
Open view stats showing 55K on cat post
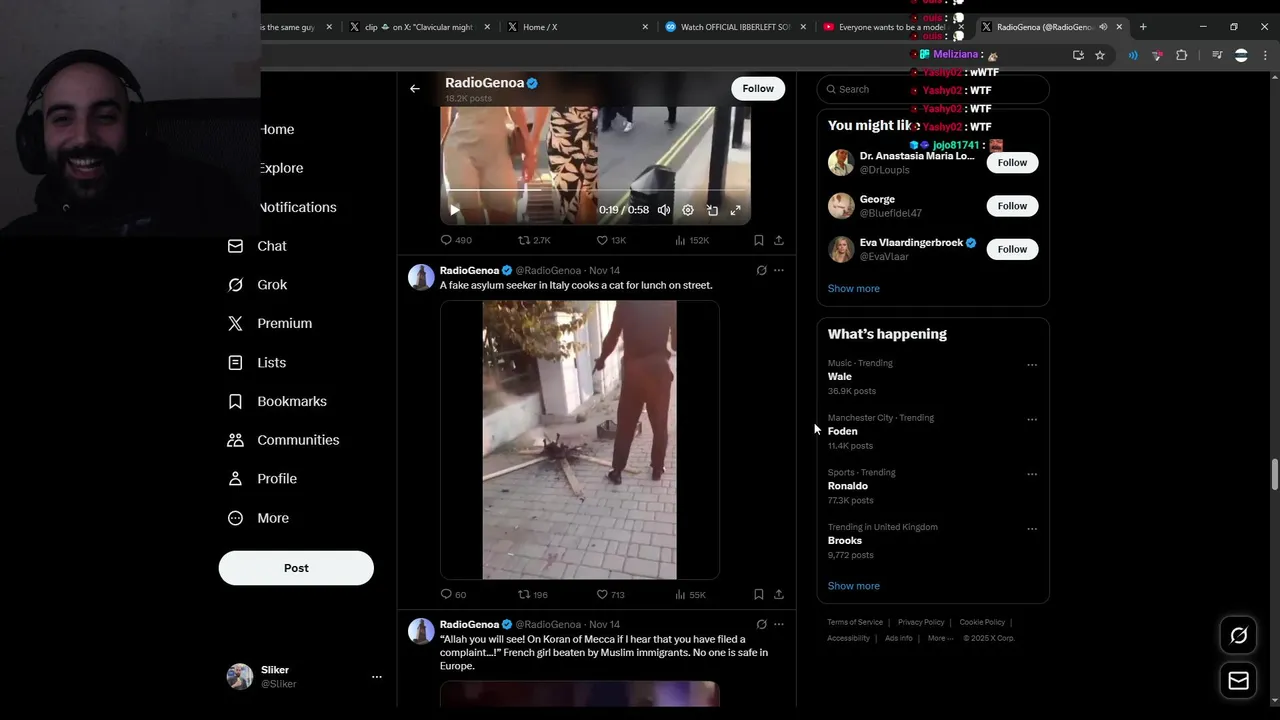point(690,594)
